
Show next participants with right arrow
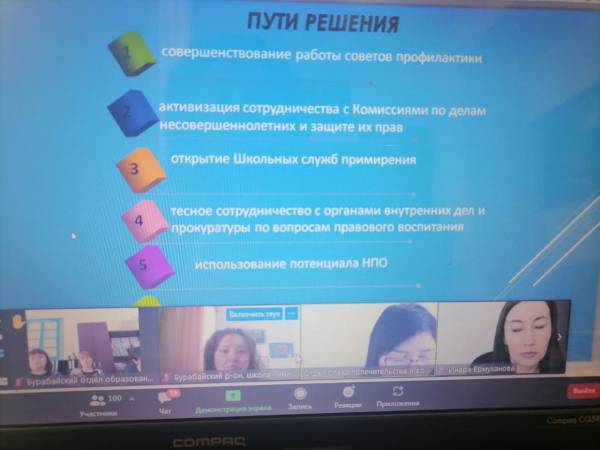pos(559,337)
